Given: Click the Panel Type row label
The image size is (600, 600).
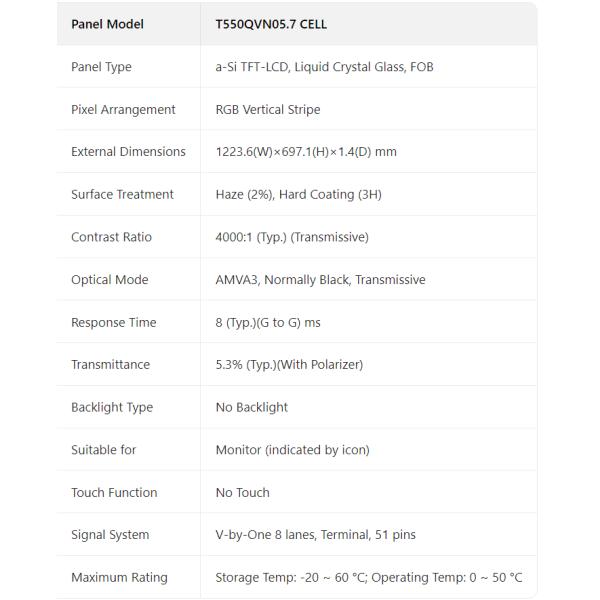Looking at the screenshot, I should point(101,67).
